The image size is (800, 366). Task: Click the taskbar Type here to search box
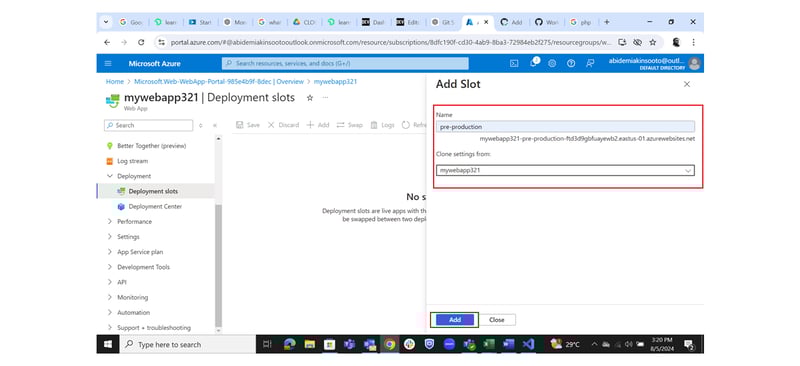188,345
